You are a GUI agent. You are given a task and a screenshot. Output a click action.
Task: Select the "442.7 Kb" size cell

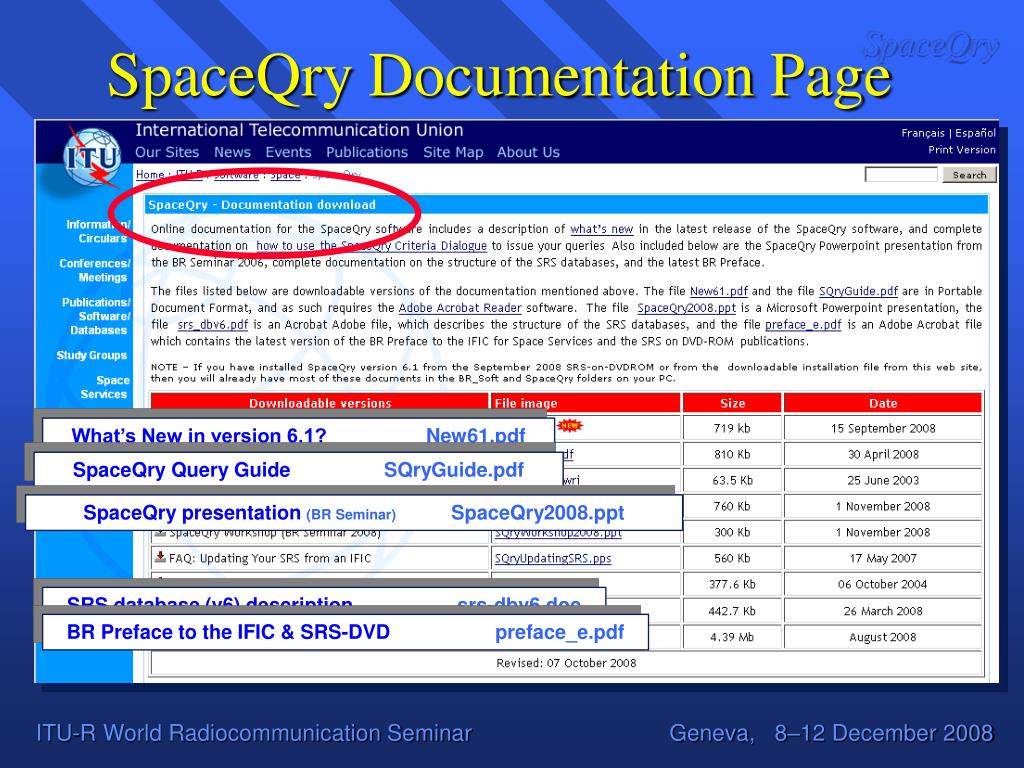pos(732,611)
